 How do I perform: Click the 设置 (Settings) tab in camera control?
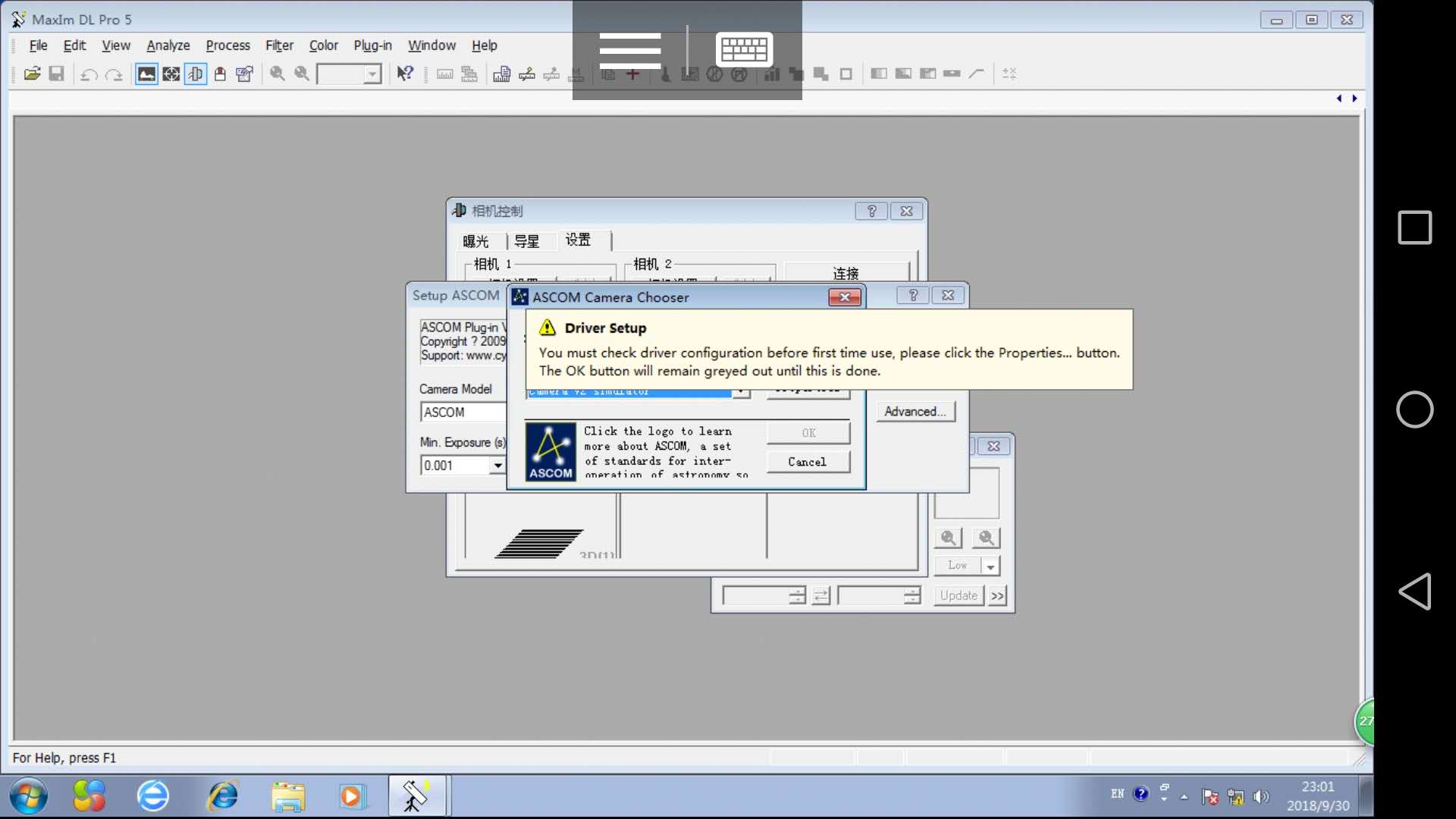tap(577, 239)
